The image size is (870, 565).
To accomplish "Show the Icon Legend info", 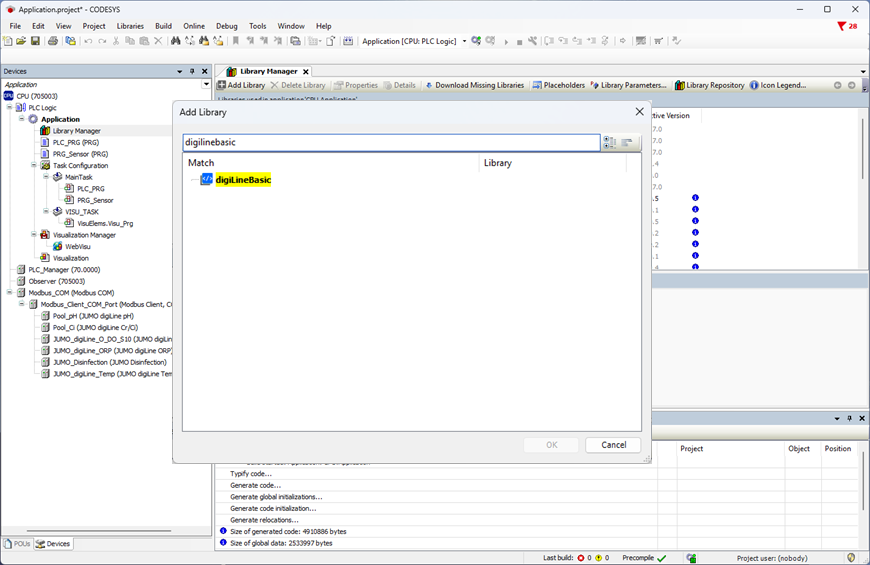I will [x=778, y=85].
